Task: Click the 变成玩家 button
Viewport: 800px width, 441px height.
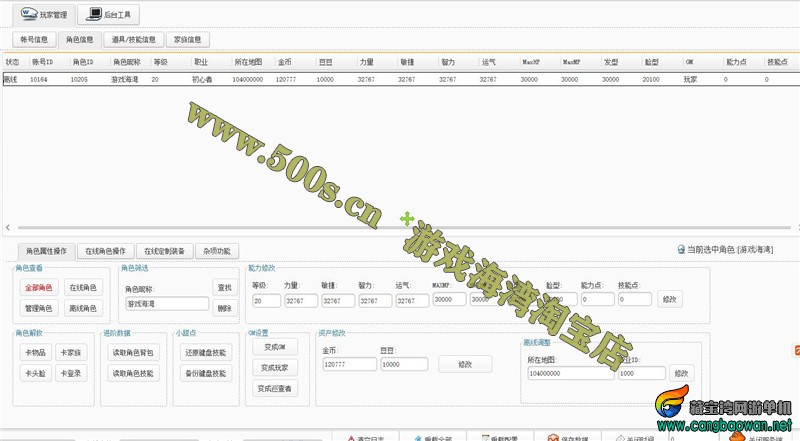Action: [x=275, y=368]
